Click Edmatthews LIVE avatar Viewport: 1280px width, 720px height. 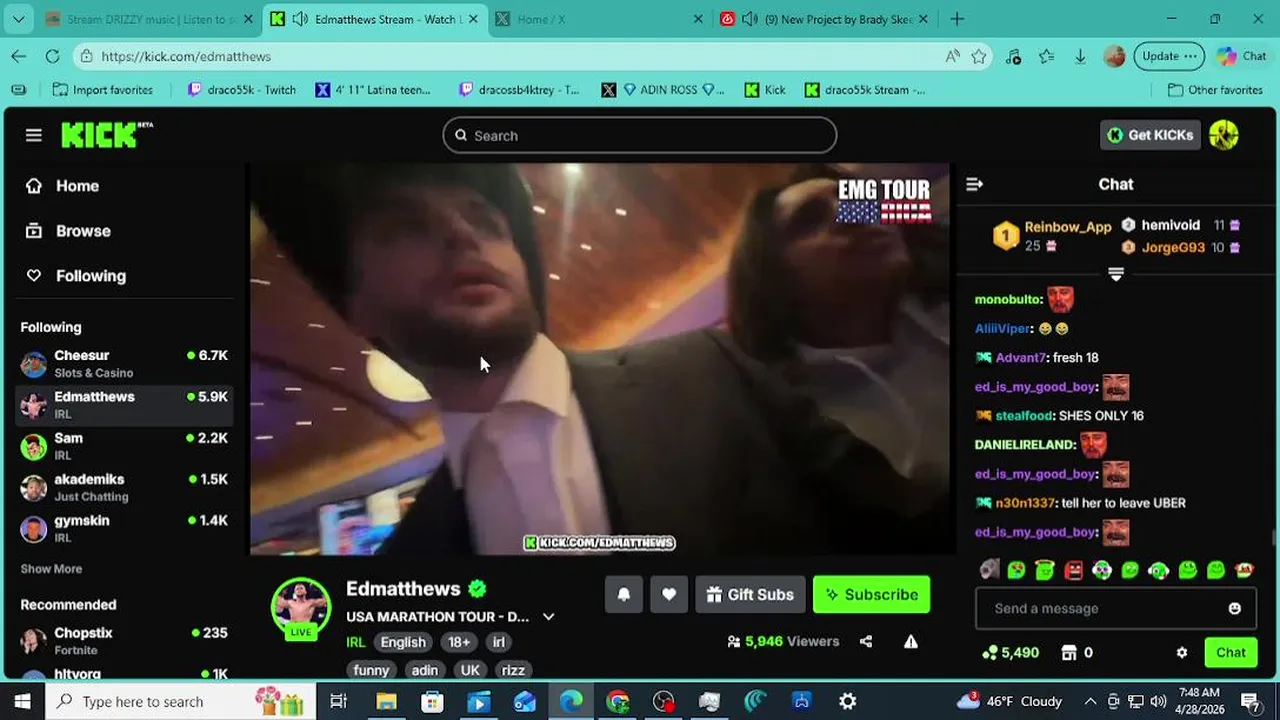pos(301,607)
